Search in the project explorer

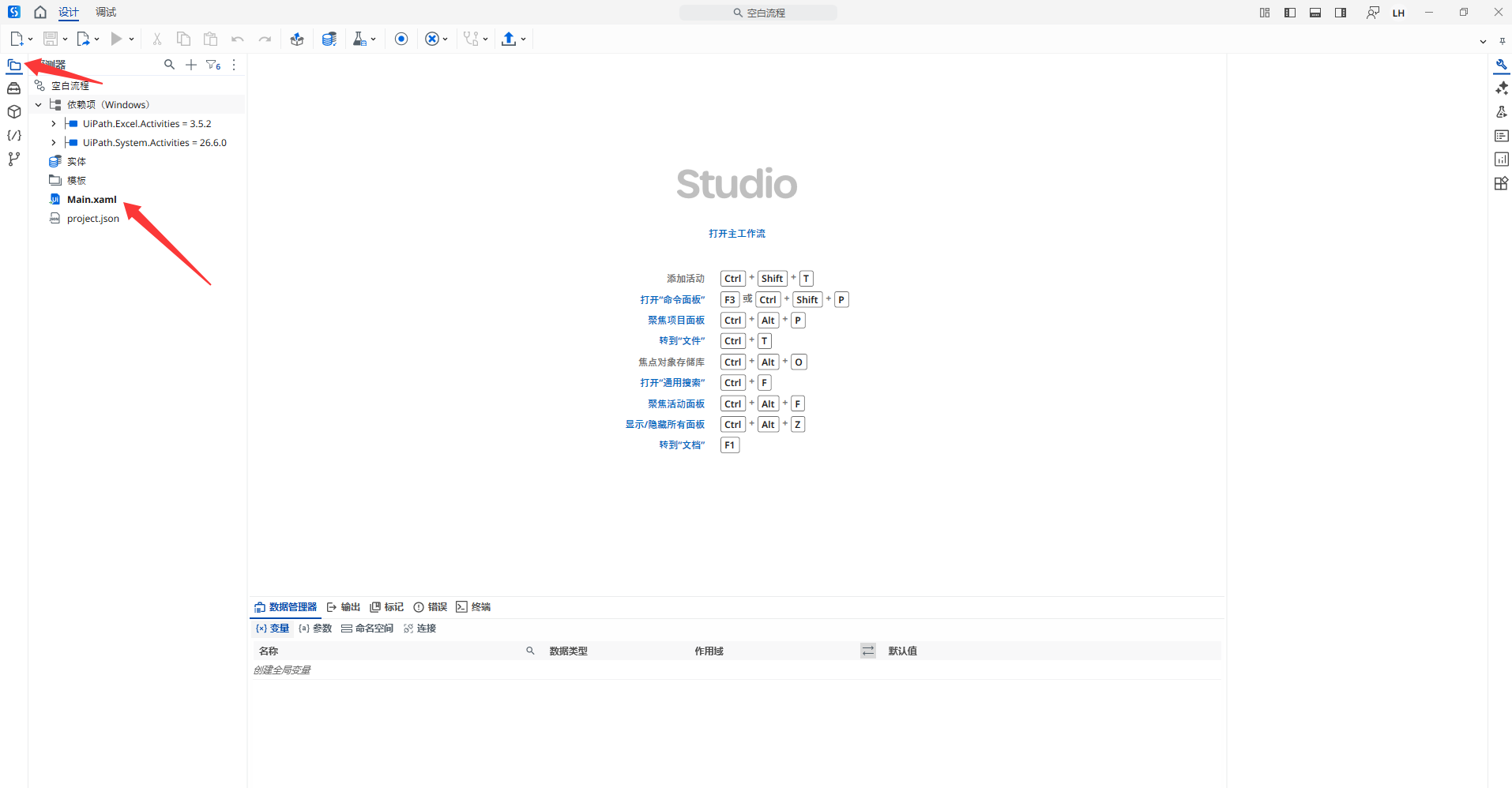169,65
